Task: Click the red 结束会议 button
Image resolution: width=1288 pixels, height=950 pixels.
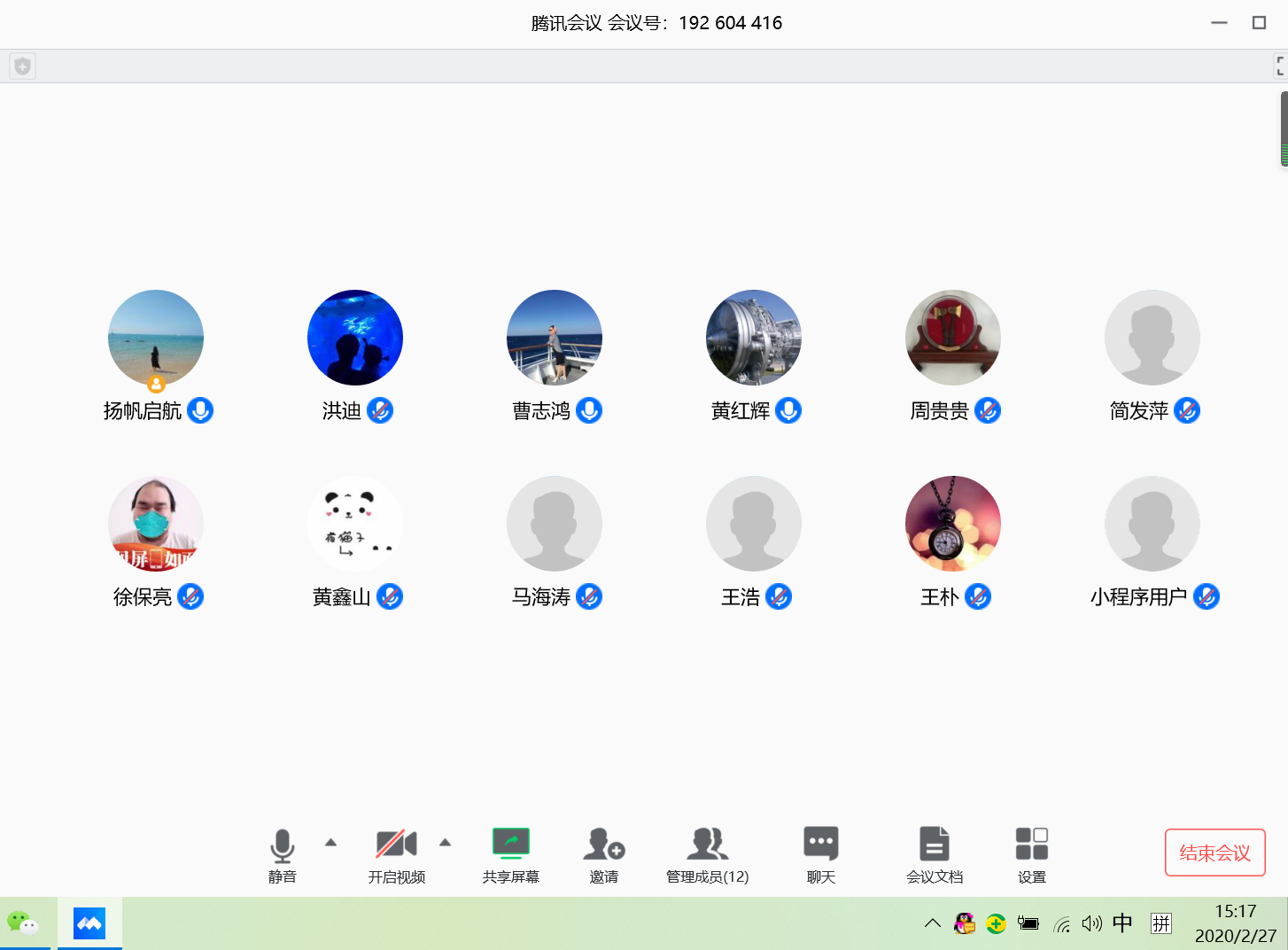Action: [1214, 853]
